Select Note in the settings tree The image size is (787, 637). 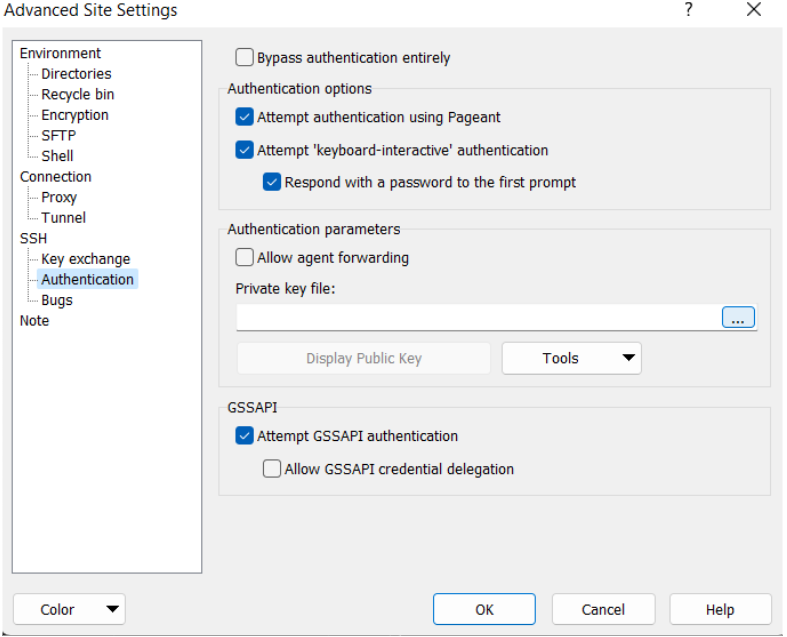34,321
